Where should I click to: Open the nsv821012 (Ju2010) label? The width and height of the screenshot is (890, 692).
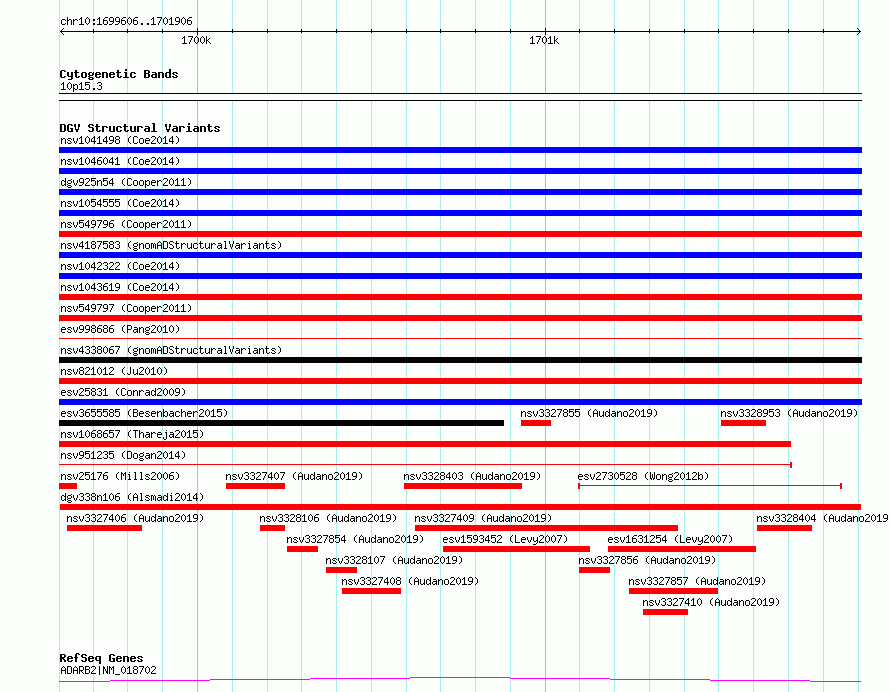click(114, 371)
